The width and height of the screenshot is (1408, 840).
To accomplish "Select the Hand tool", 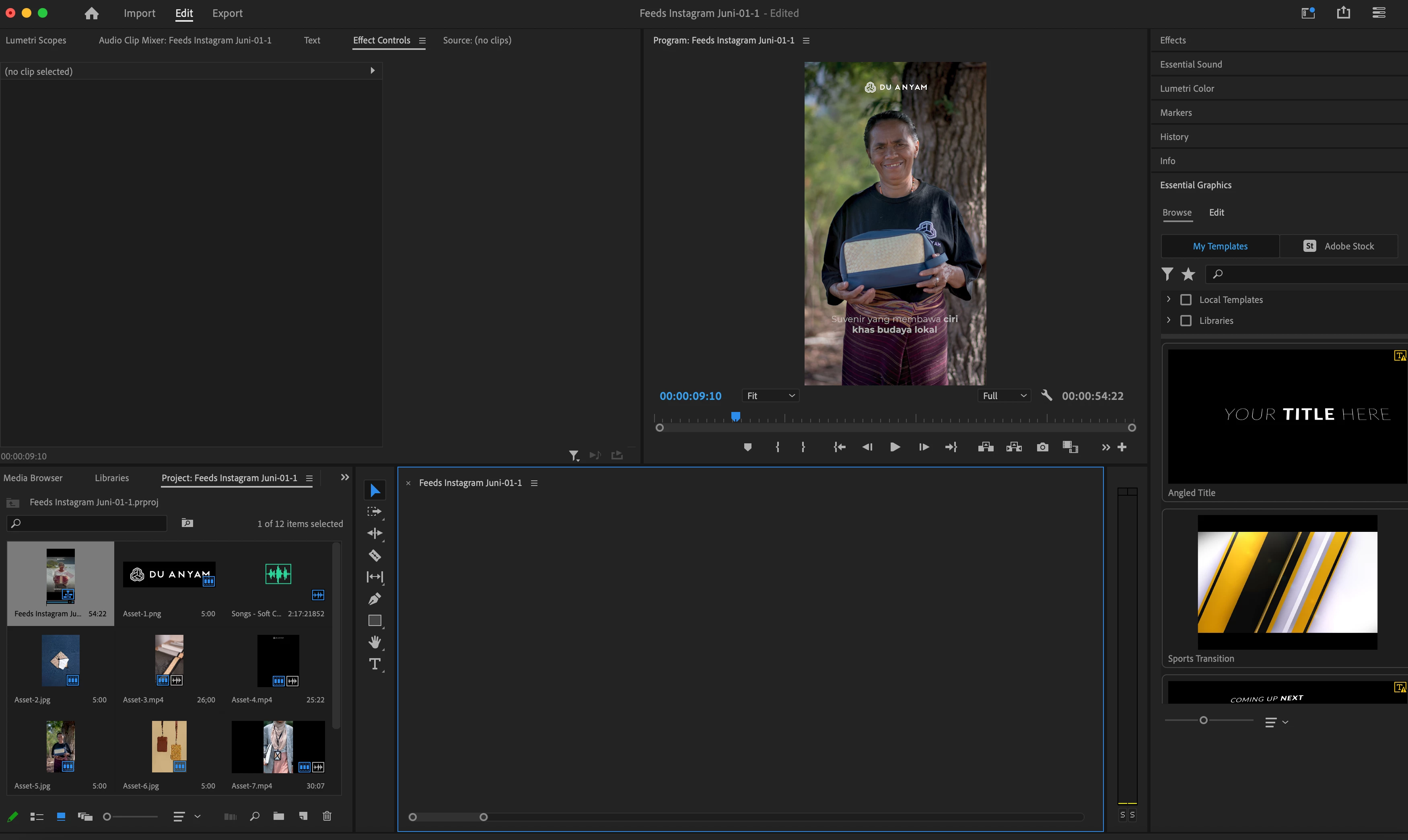I will coord(375,642).
